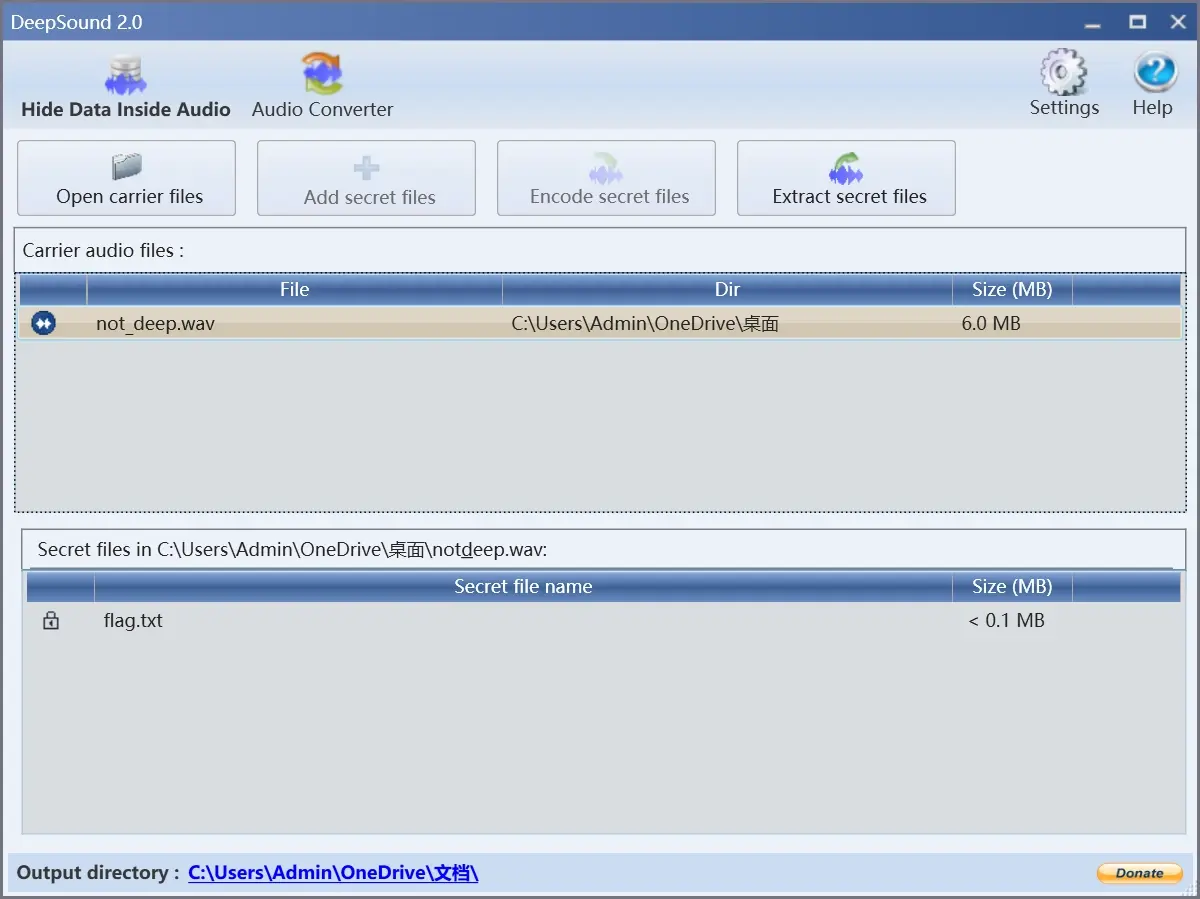Click the secret files Size (MB) header
Screen dimensions: 1200x899
1012,587
